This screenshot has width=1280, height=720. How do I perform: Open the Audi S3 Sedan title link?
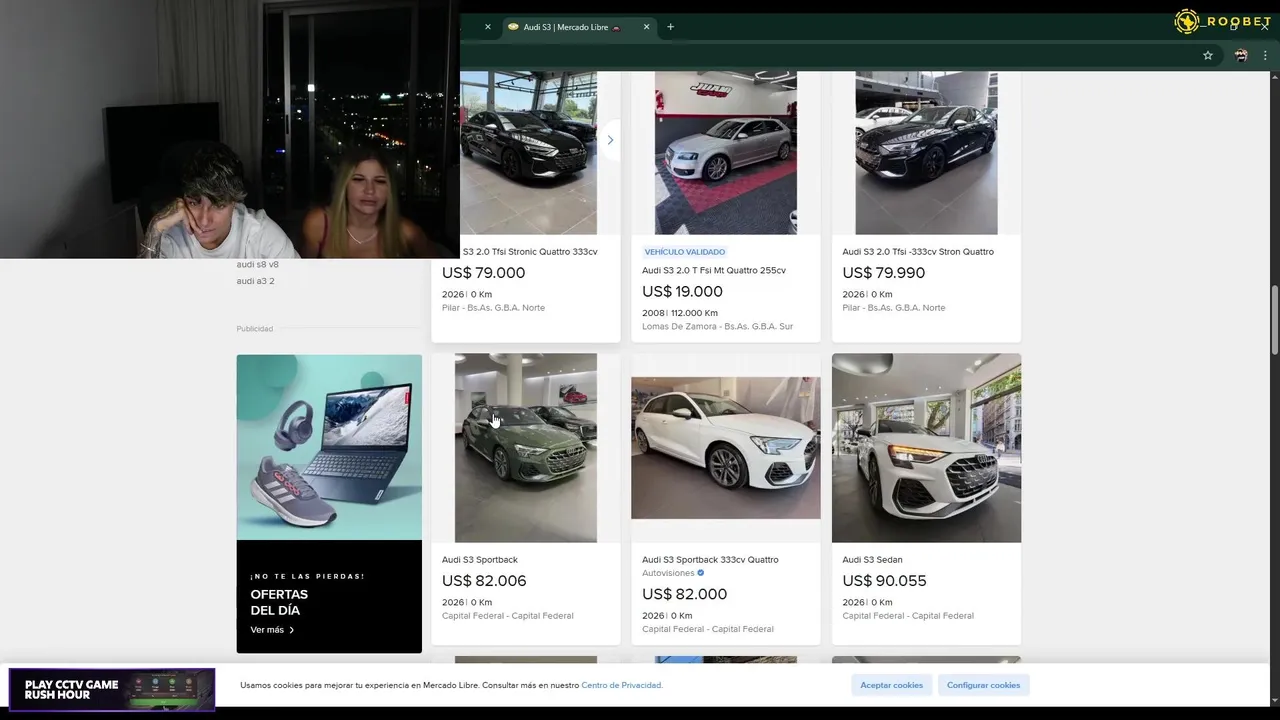point(872,560)
